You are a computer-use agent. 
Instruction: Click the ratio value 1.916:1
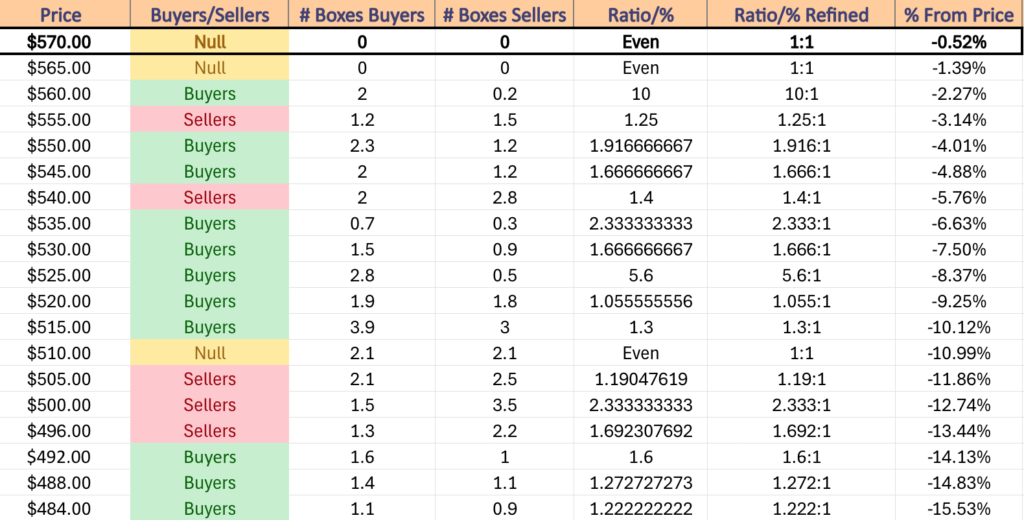click(801, 146)
